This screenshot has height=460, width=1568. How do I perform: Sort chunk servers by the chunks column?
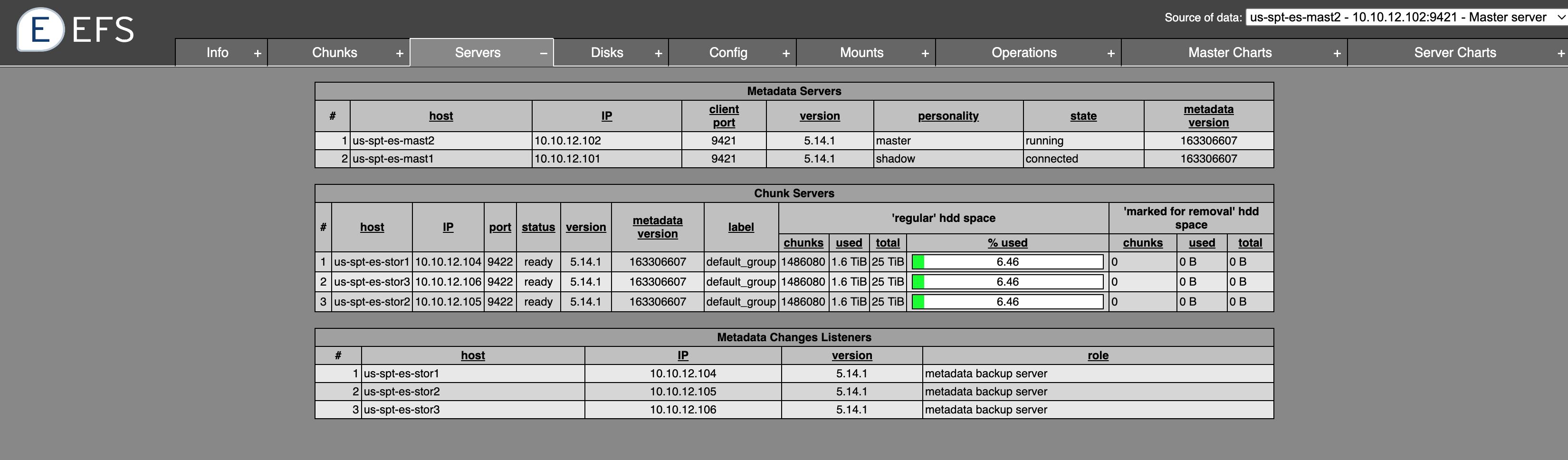[x=803, y=243]
